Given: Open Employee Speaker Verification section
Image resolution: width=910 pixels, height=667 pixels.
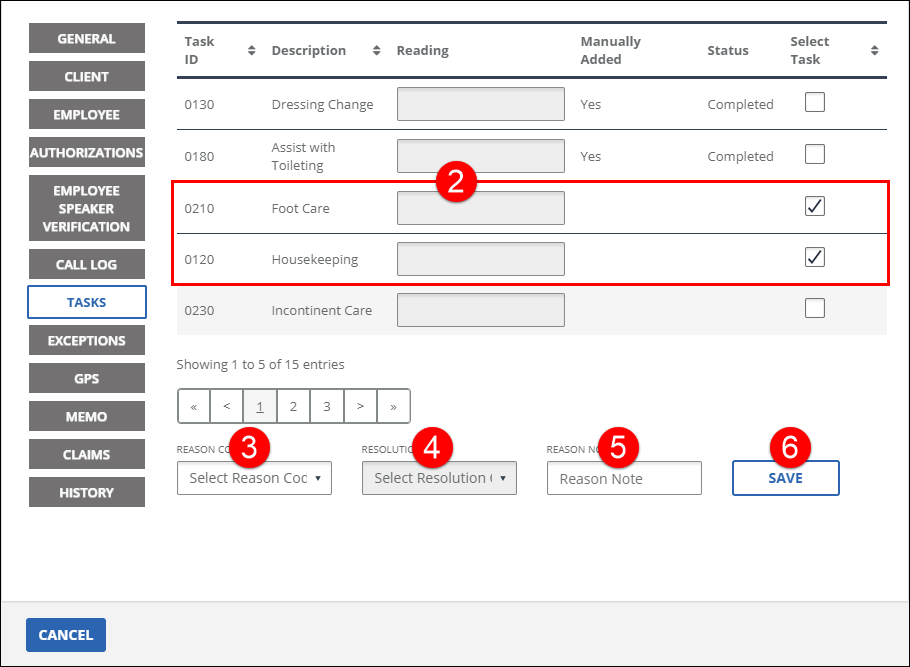Looking at the screenshot, I should click(87, 209).
